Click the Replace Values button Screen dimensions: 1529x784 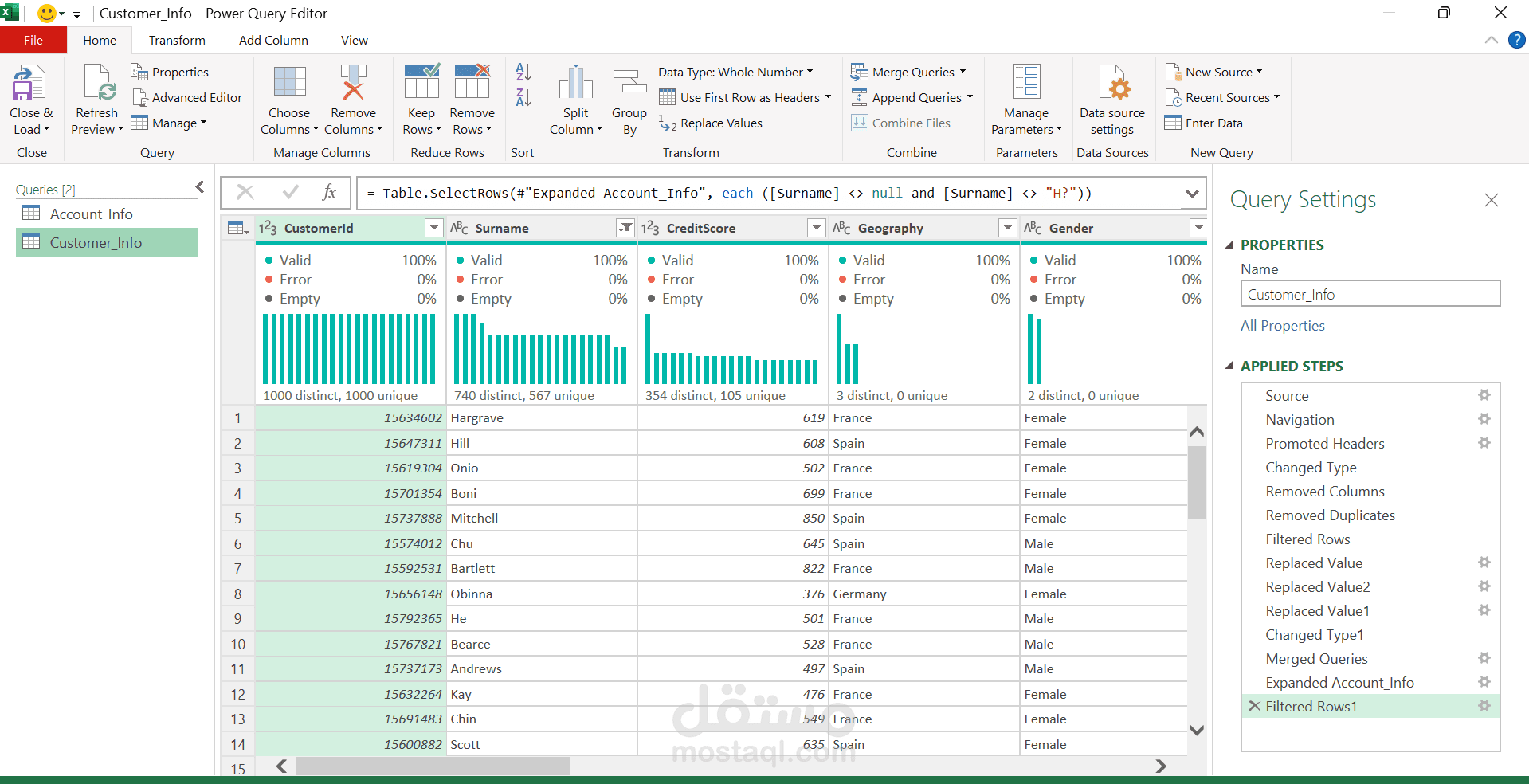tap(711, 123)
